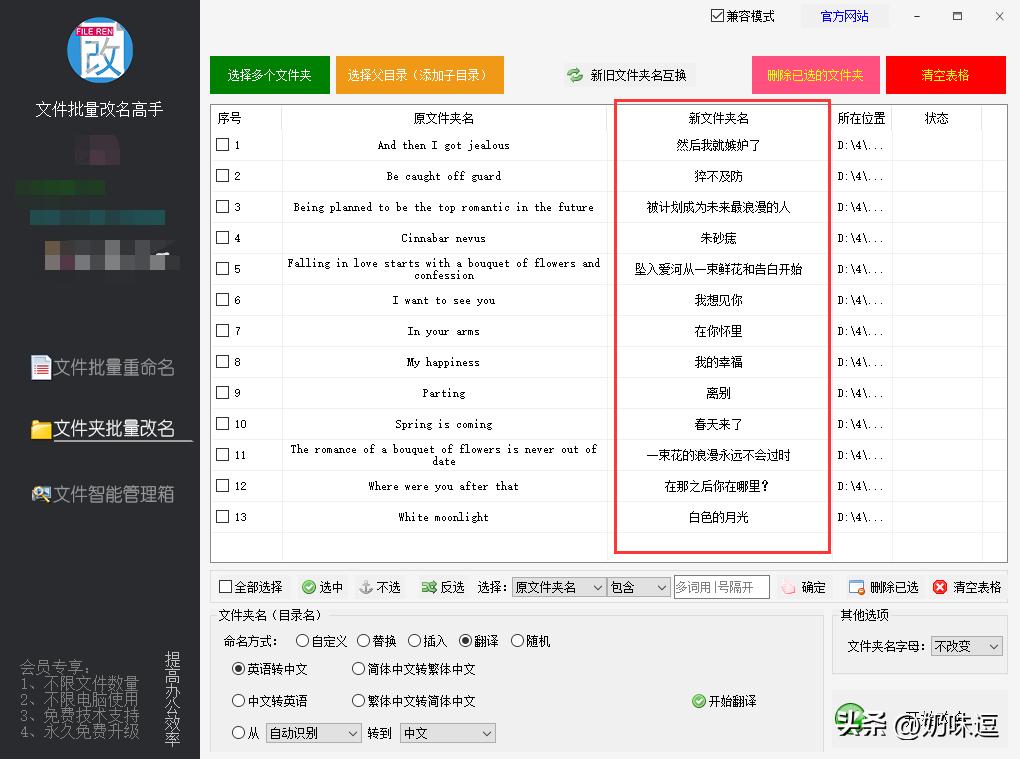Start translation via 开始翻译 green check icon

point(697,701)
